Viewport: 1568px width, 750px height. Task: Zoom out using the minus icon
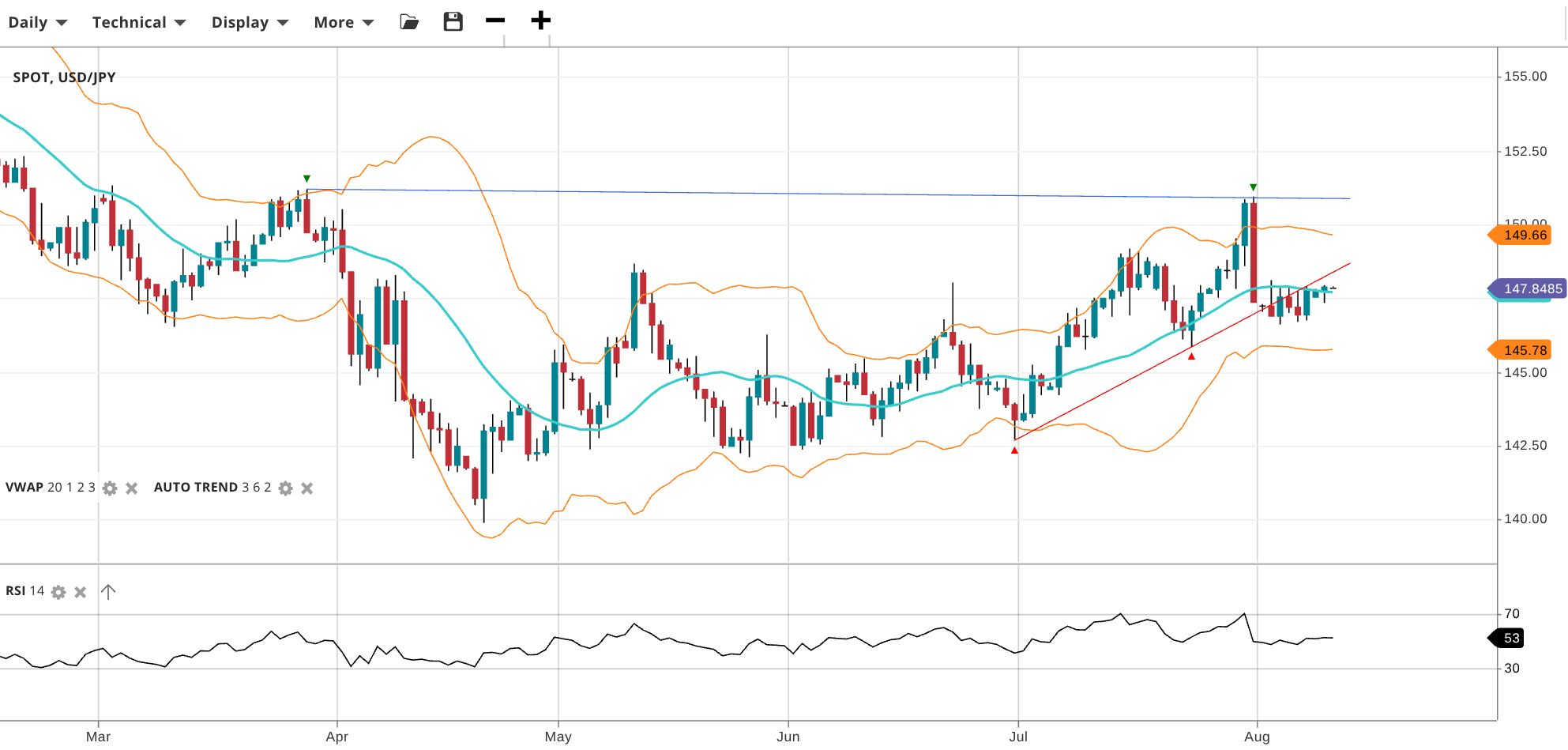pos(495,21)
